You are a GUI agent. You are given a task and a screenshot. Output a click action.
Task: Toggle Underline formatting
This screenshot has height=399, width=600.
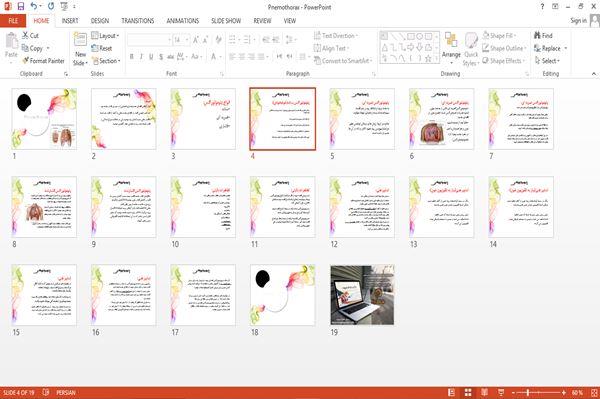tap(151, 57)
